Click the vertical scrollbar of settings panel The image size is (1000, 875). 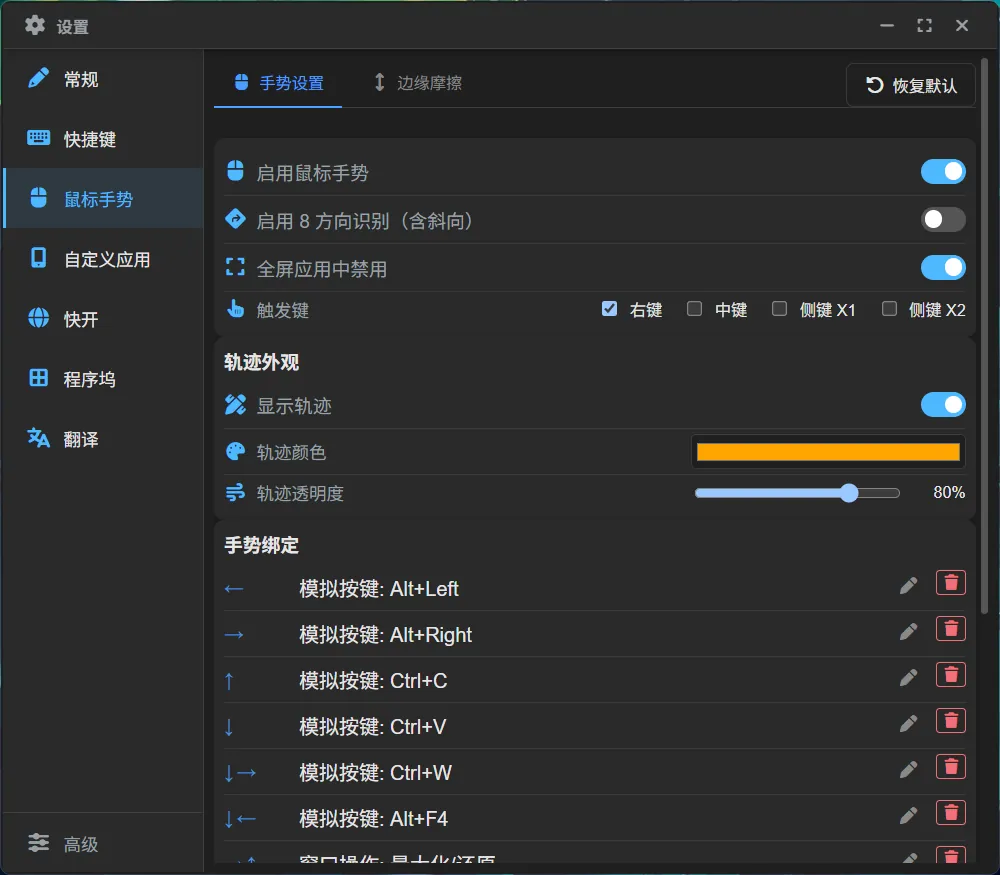[x=984, y=336]
